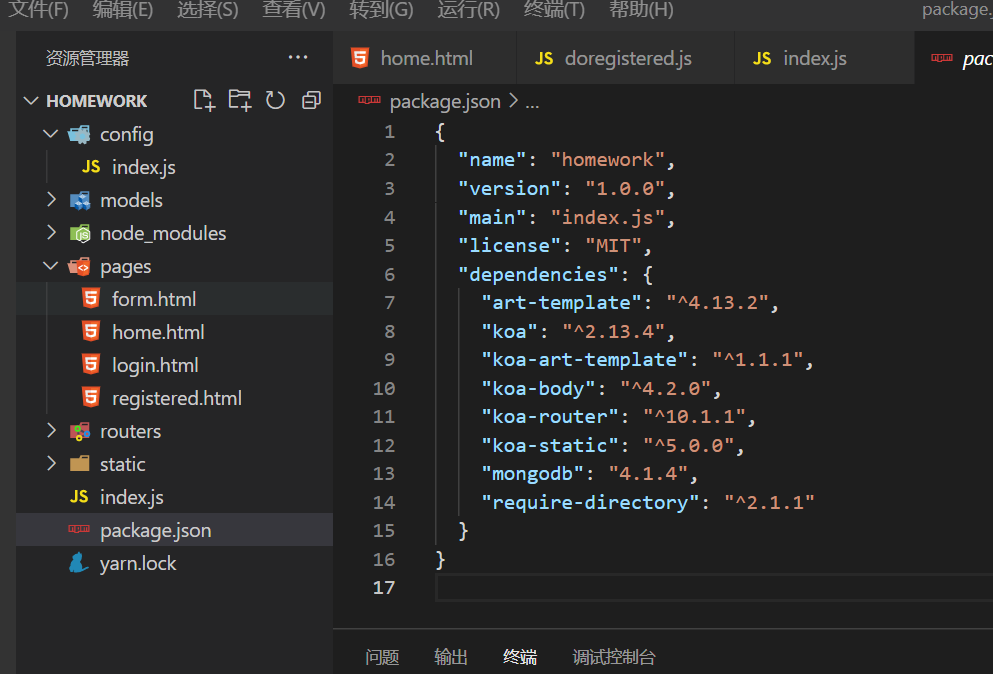Viewport: 993px width, 674px height.
Task: Click the 资源管理器 explorer title
Action: click(87, 58)
